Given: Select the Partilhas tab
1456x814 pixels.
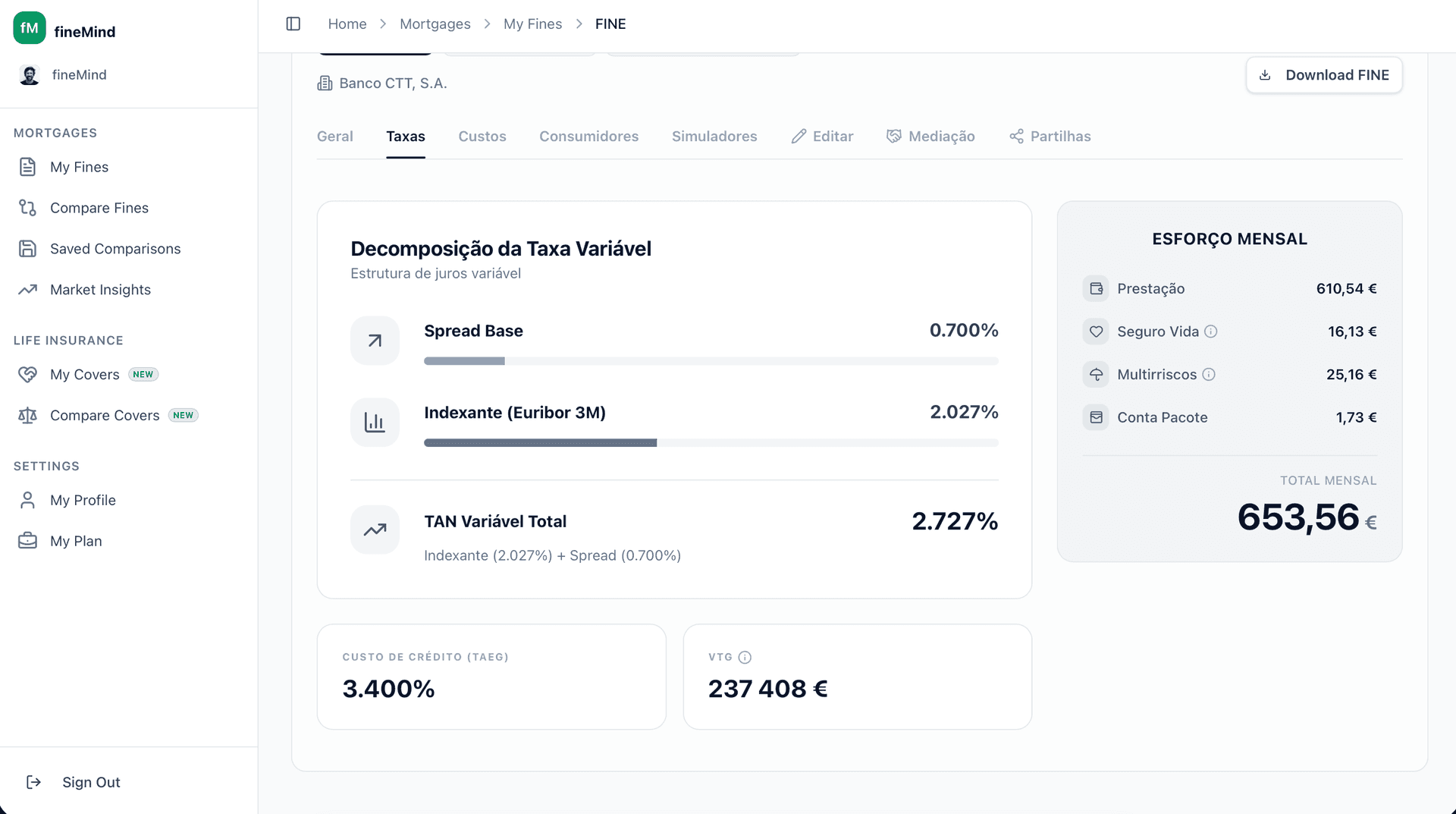Looking at the screenshot, I should [x=1050, y=137].
